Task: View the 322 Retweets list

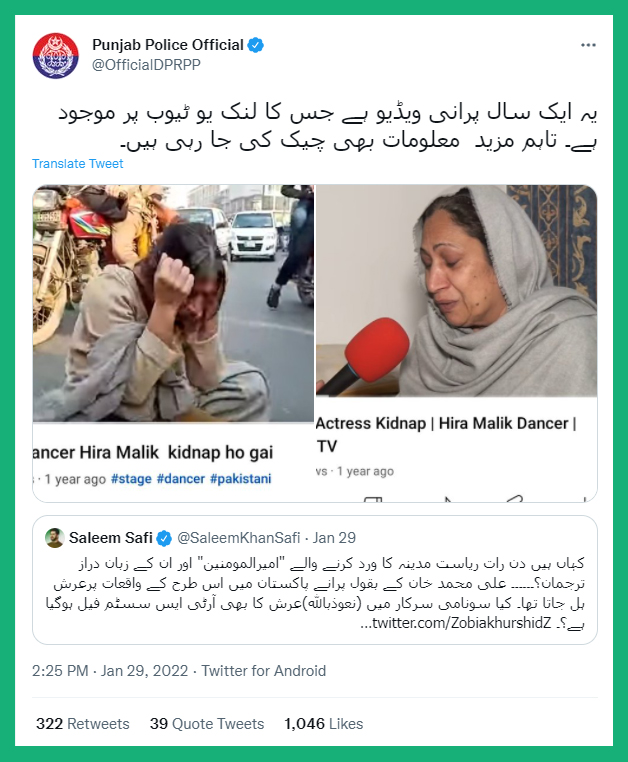Action: pos(83,724)
